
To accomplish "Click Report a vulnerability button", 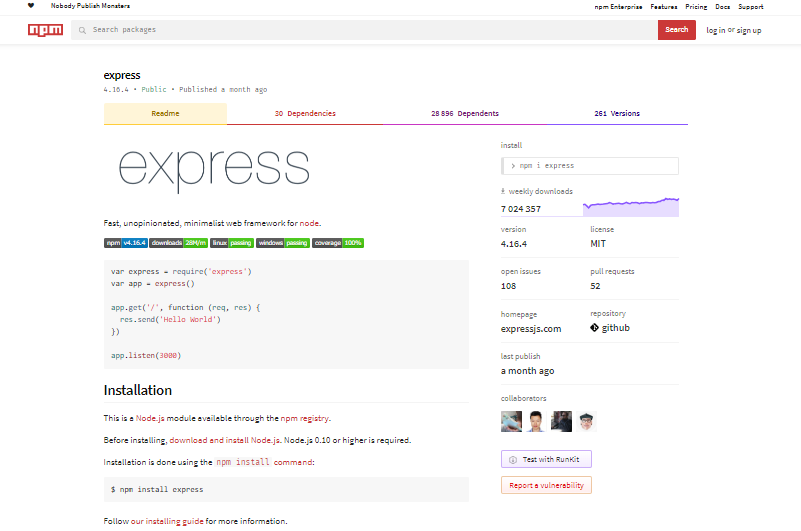I will [546, 485].
